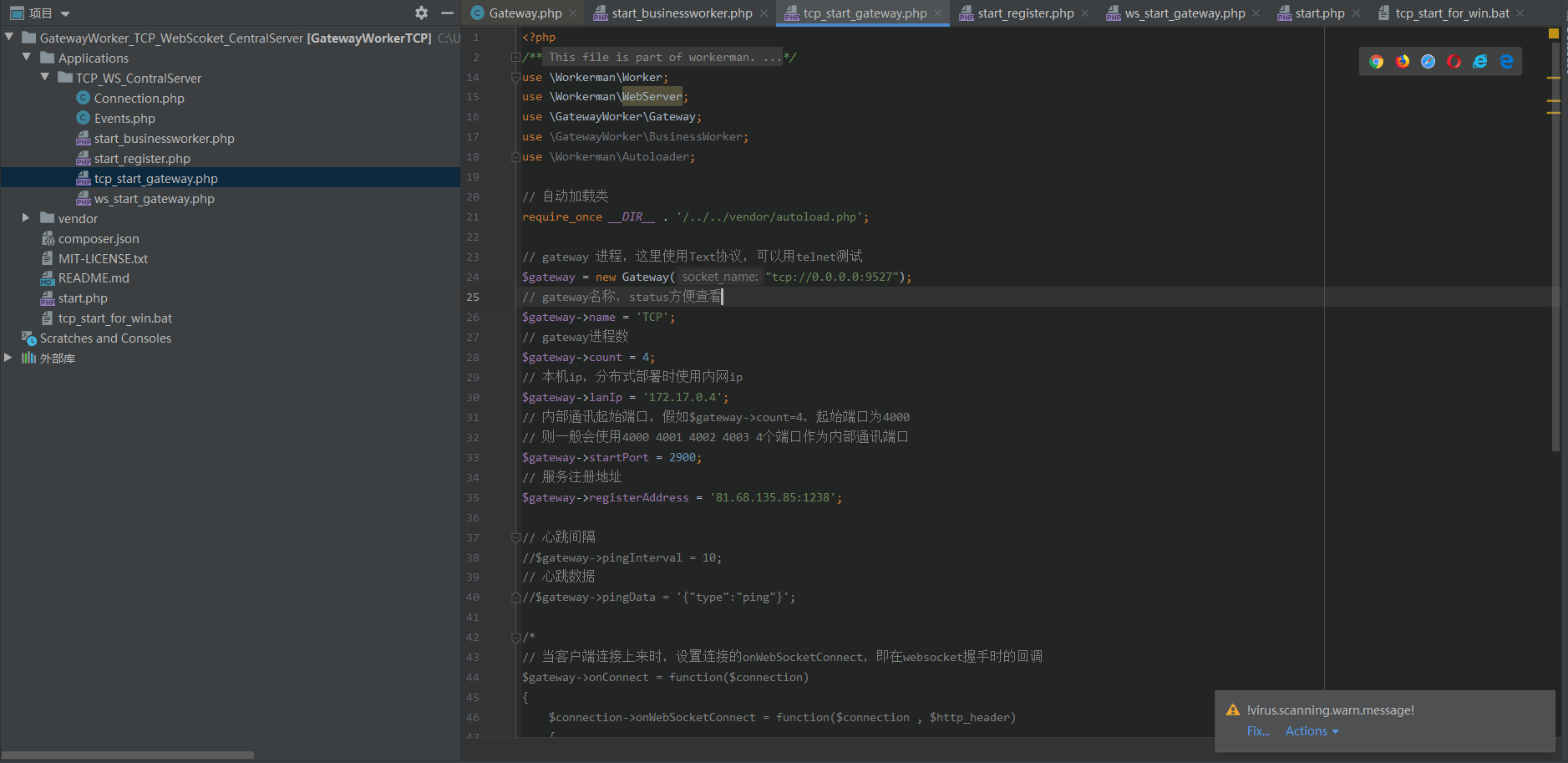Open Actions dropdown in the notification
This screenshot has height=763, width=1568.
tap(1312, 731)
